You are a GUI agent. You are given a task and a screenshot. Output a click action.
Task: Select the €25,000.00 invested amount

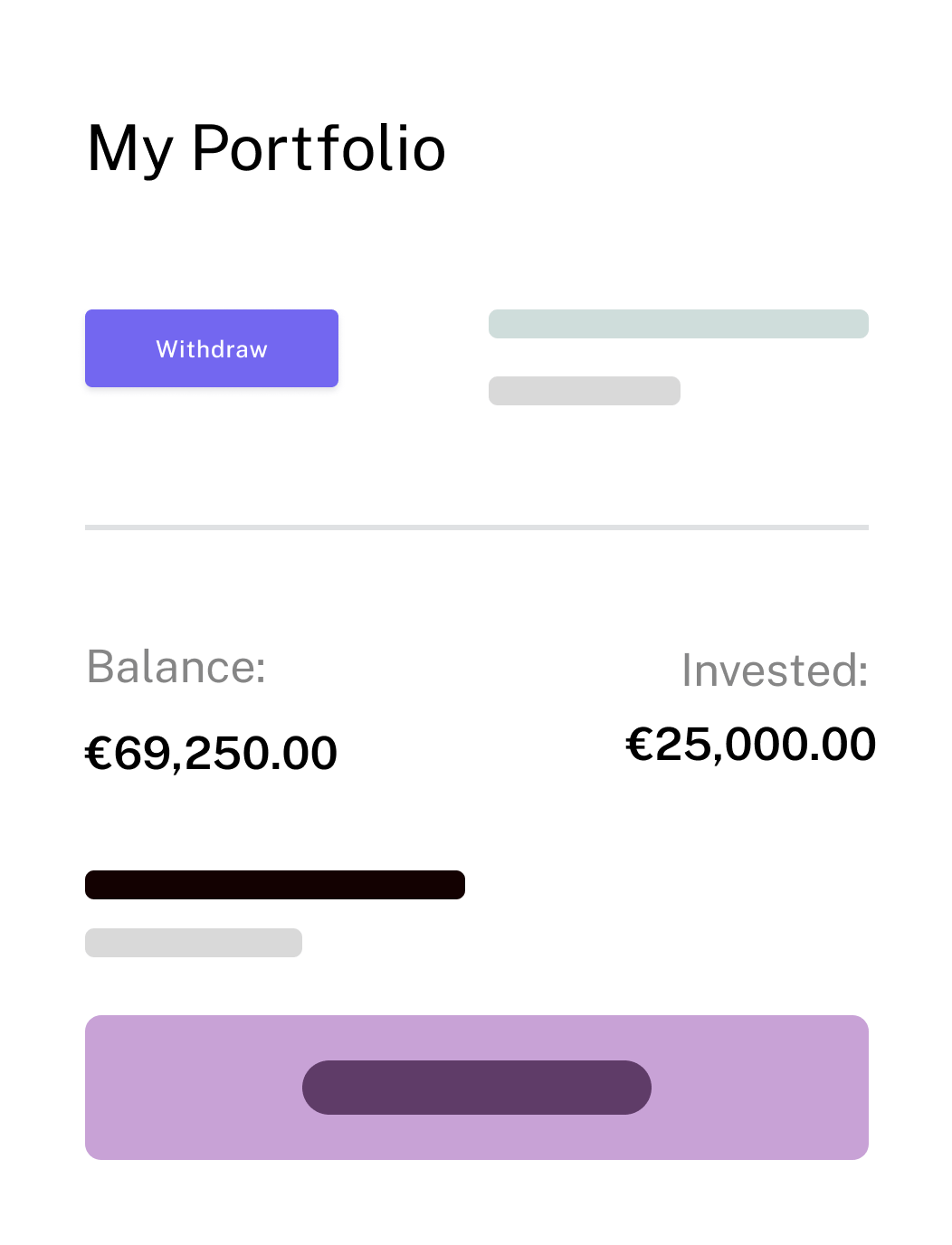750,745
